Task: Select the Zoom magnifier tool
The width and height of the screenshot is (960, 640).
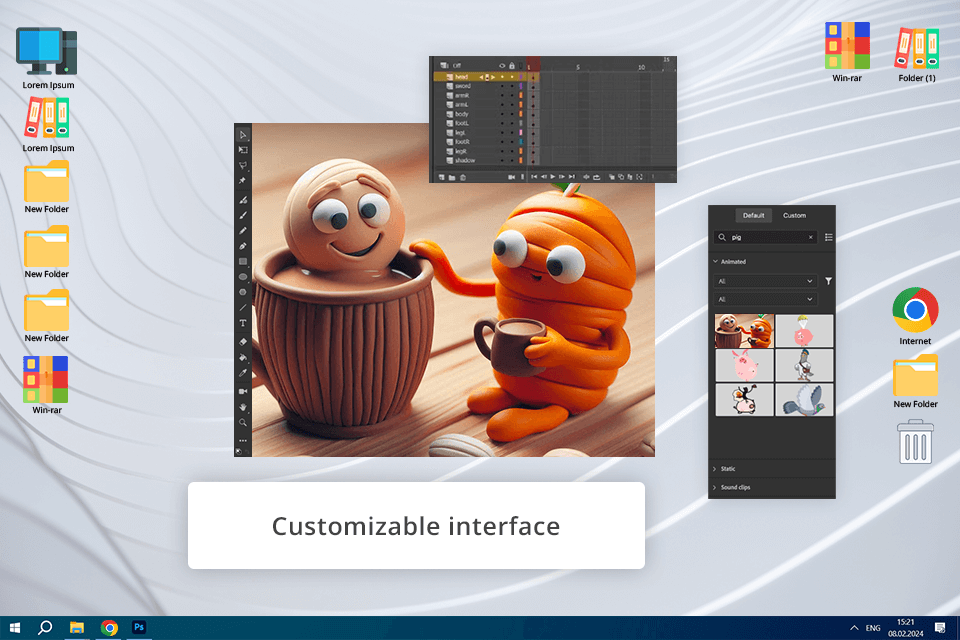Action: 243,422
